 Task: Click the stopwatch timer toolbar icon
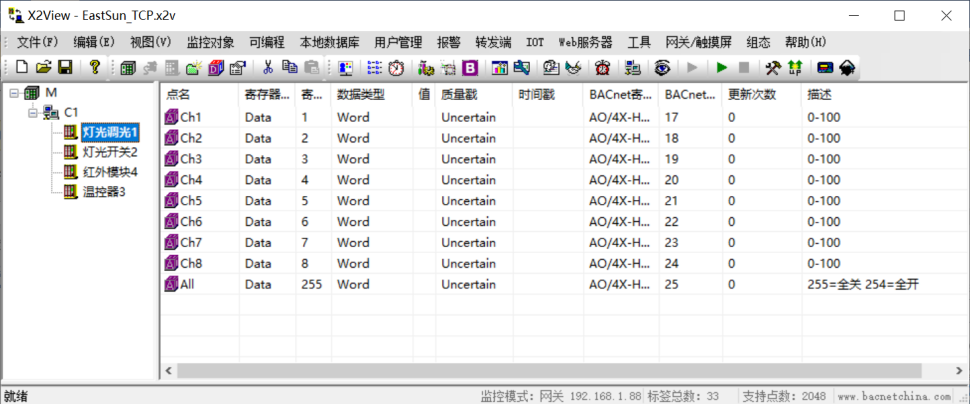(396, 67)
